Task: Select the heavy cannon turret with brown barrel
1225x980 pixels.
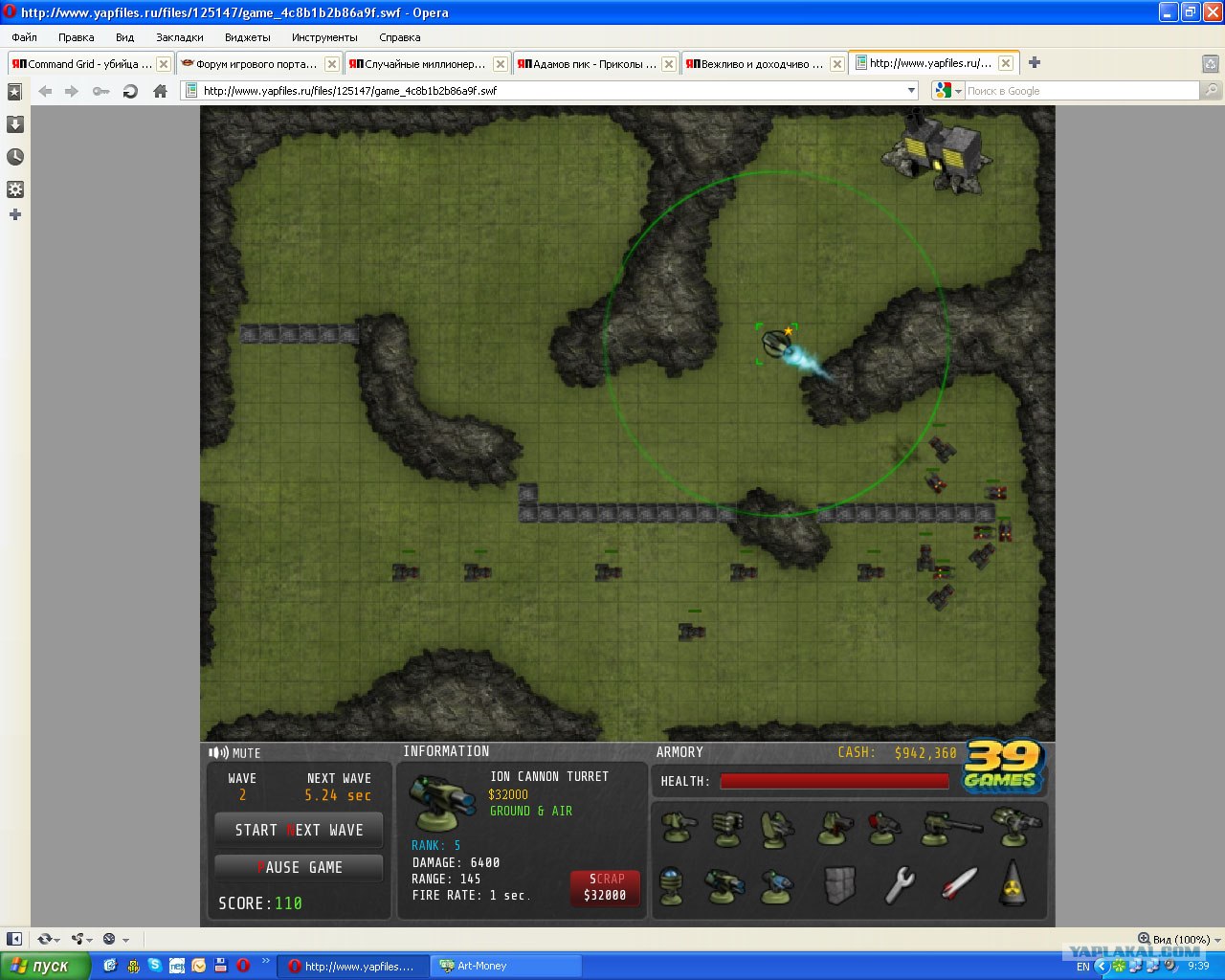Action: pyautogui.click(x=835, y=828)
